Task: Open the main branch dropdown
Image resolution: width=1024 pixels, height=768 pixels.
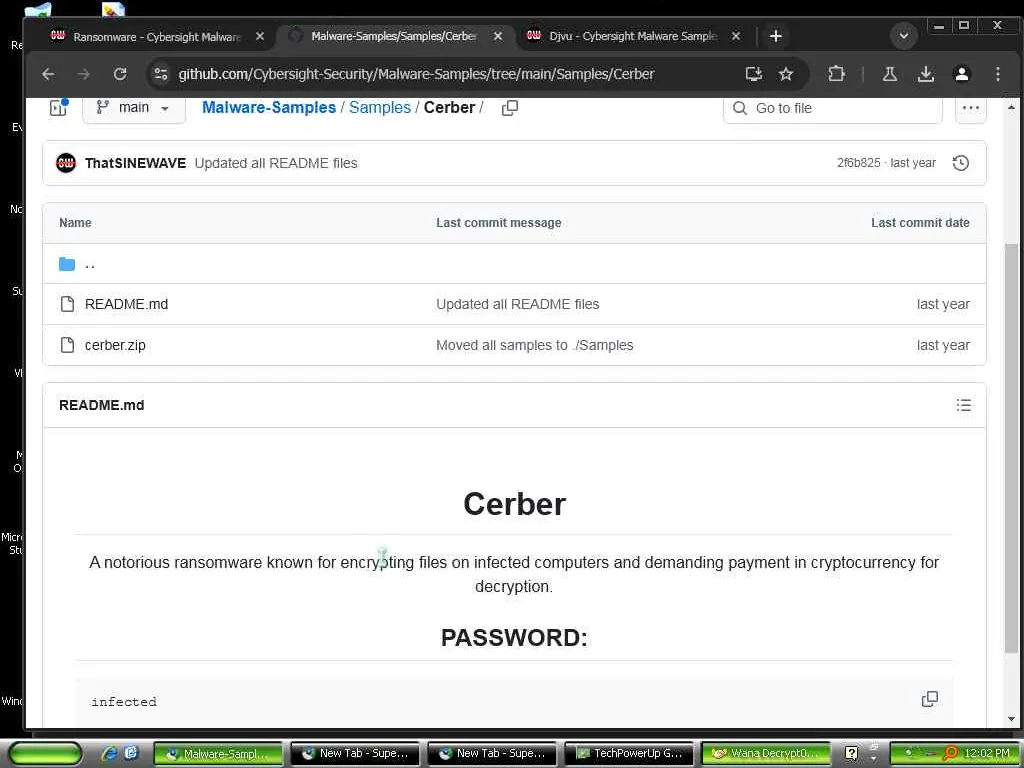Action: tap(133, 108)
